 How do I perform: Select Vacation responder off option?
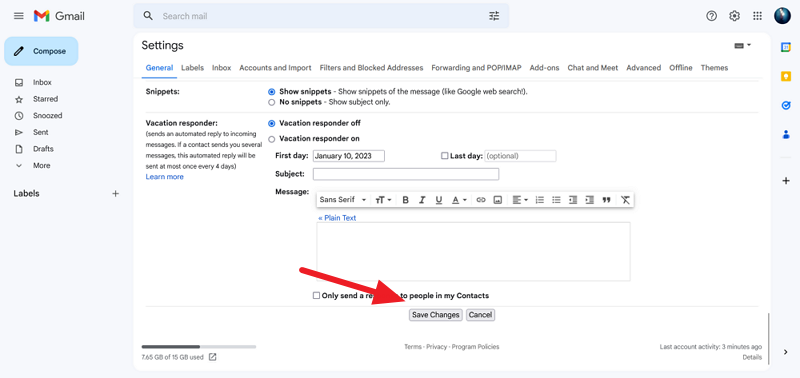coord(271,123)
